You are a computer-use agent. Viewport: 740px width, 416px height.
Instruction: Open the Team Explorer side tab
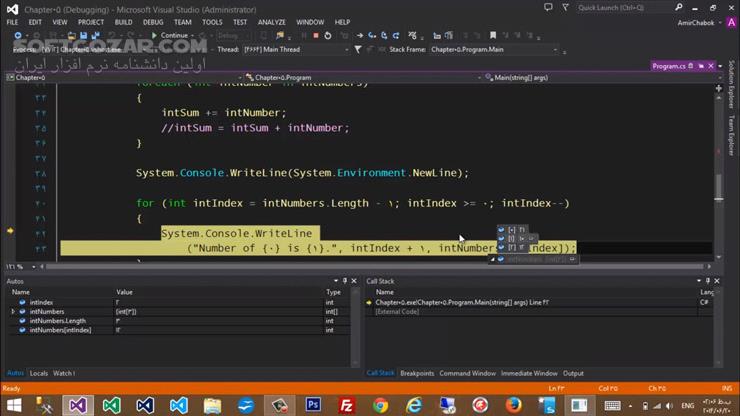[731, 136]
